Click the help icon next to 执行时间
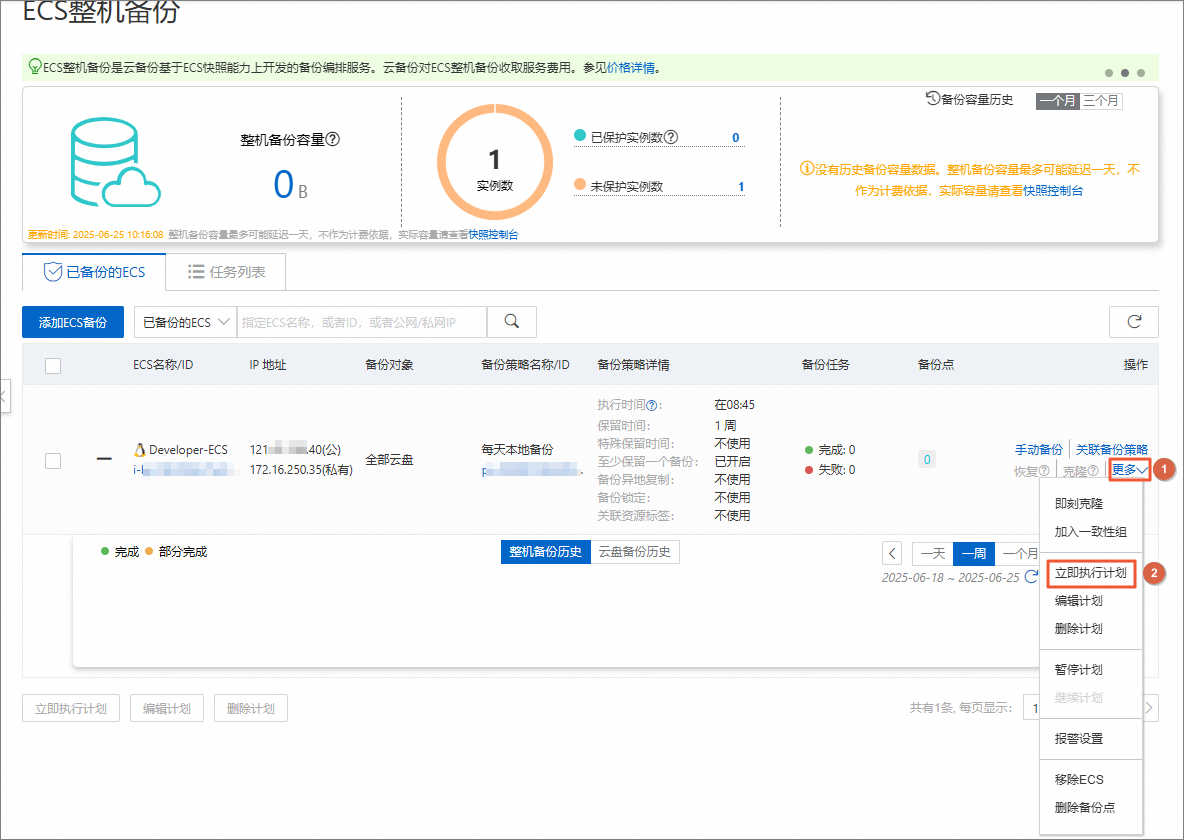The width and height of the screenshot is (1184, 840). coord(652,406)
